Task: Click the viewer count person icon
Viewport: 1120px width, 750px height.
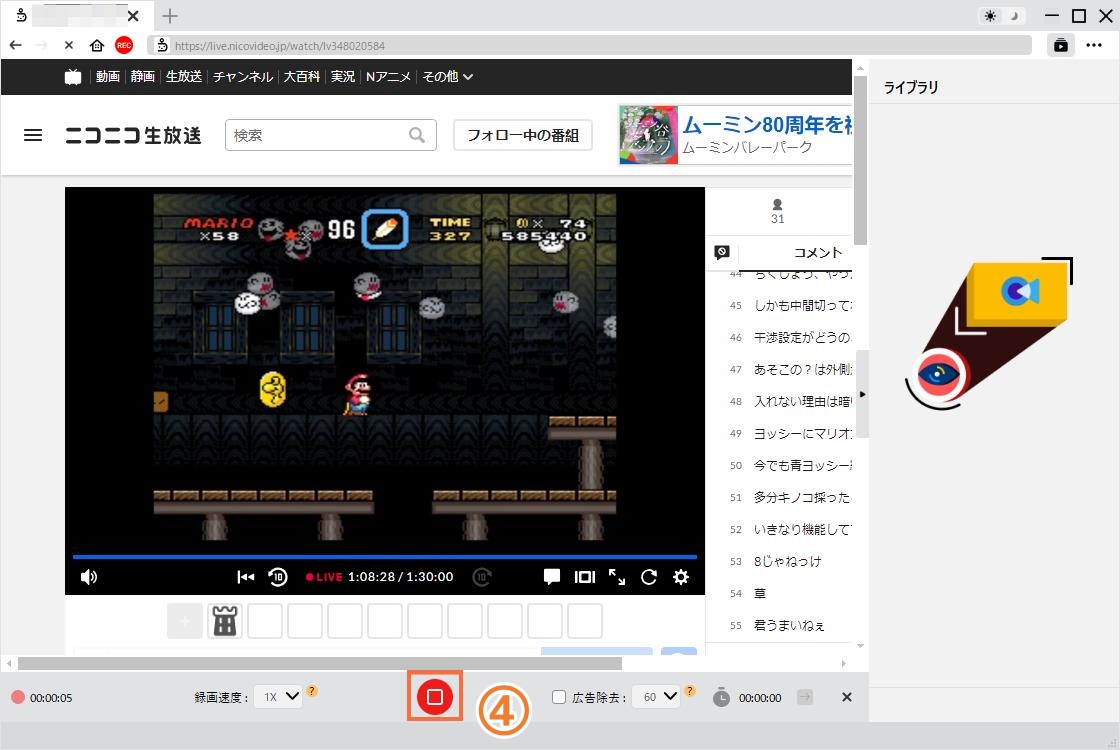Action: [x=778, y=205]
